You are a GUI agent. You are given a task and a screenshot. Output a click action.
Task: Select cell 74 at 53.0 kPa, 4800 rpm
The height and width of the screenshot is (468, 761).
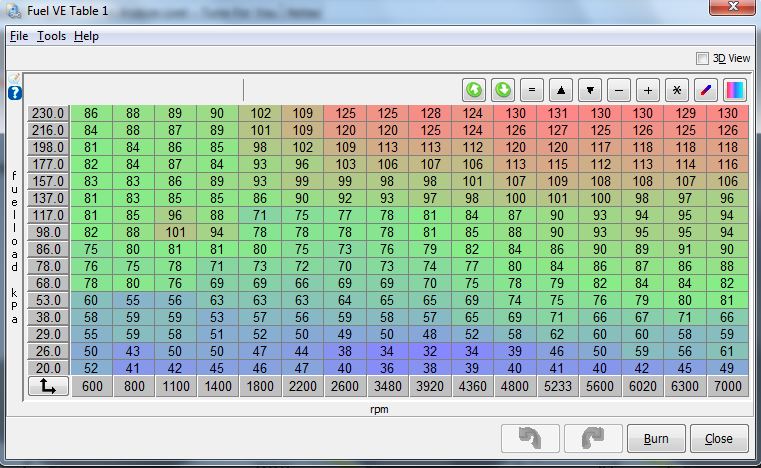(515, 300)
